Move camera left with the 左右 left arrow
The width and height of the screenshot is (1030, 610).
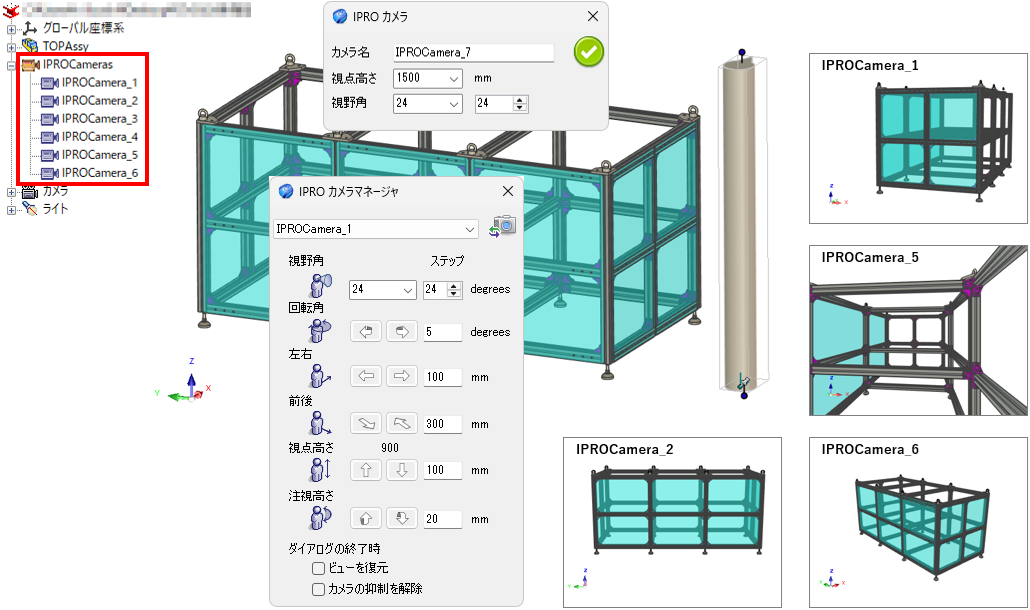(366, 376)
